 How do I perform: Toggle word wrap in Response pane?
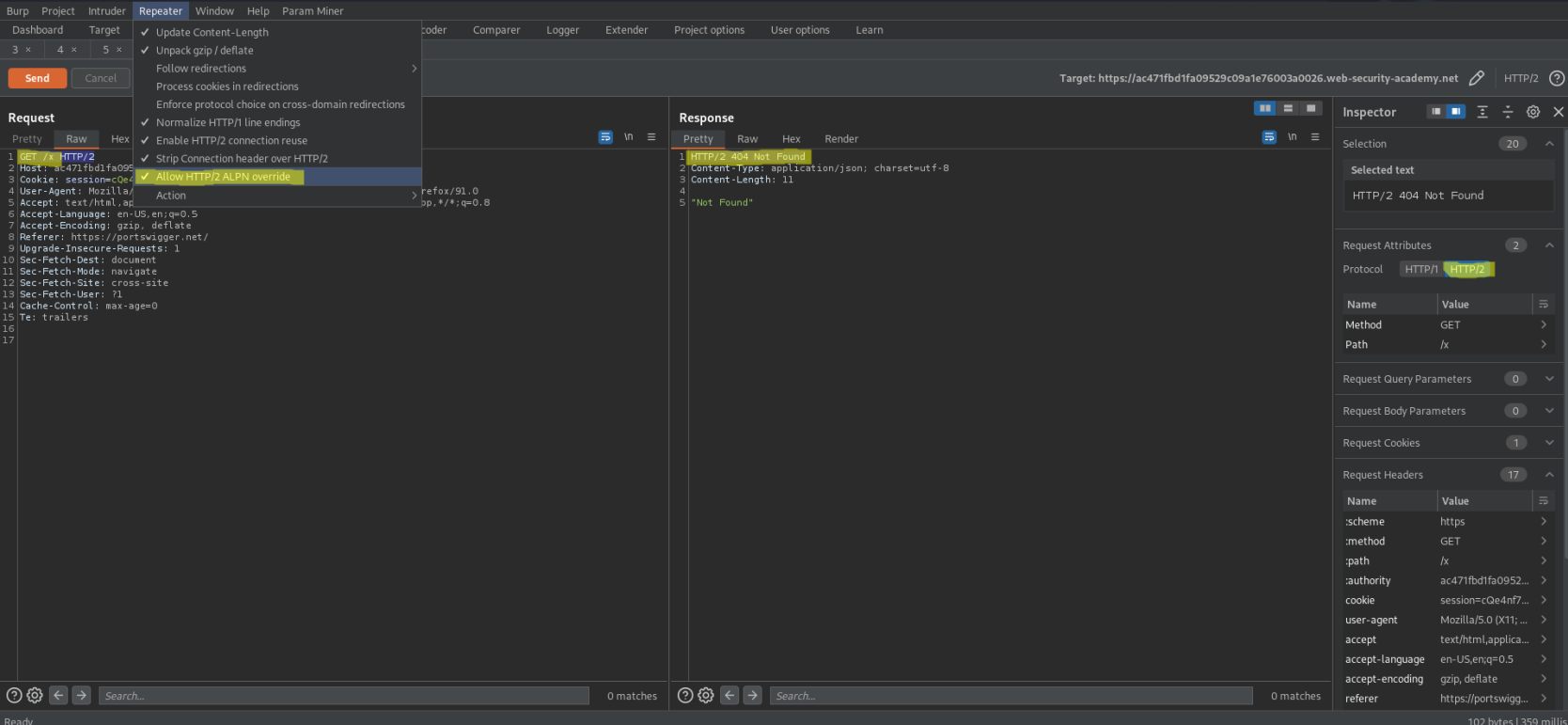[1269, 137]
